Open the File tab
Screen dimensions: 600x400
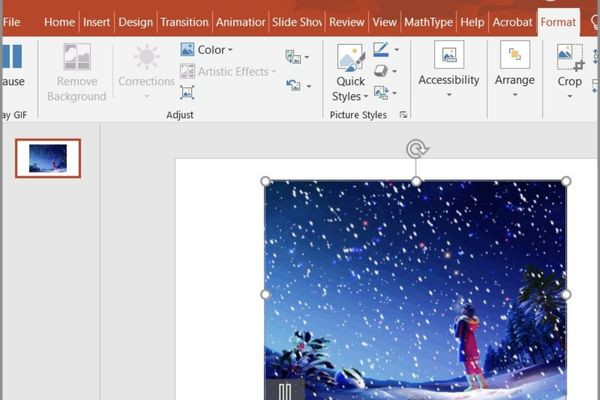[x=11, y=22]
